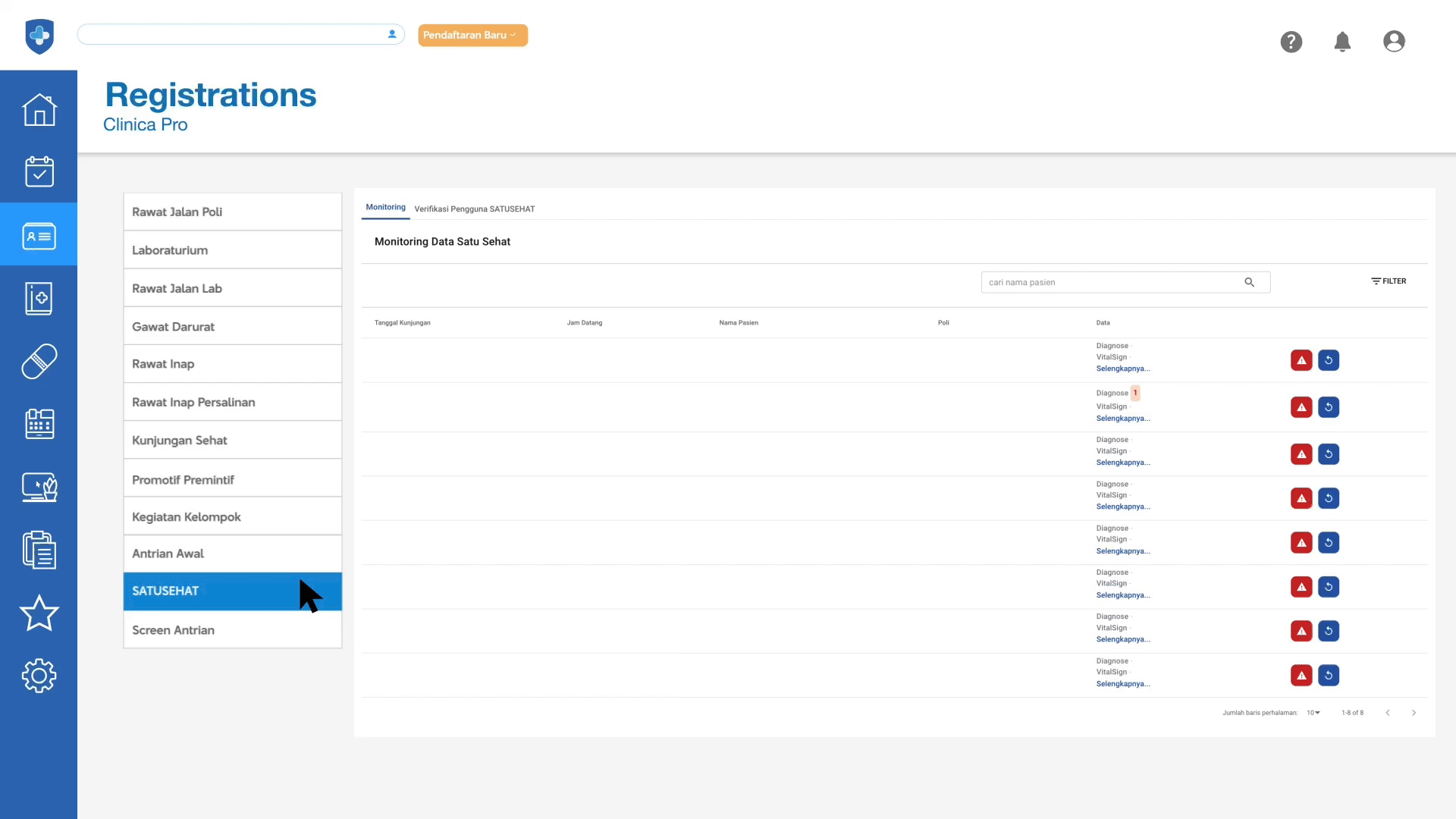
Task: Click the notification bell icon
Action: tap(1342, 42)
